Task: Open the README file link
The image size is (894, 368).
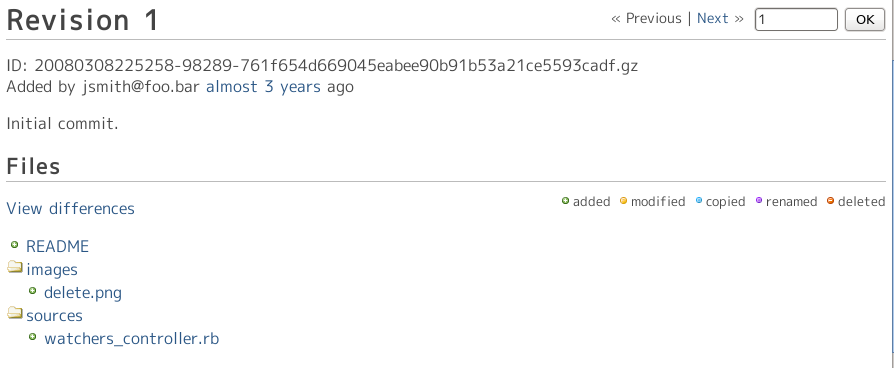Action: [58, 246]
